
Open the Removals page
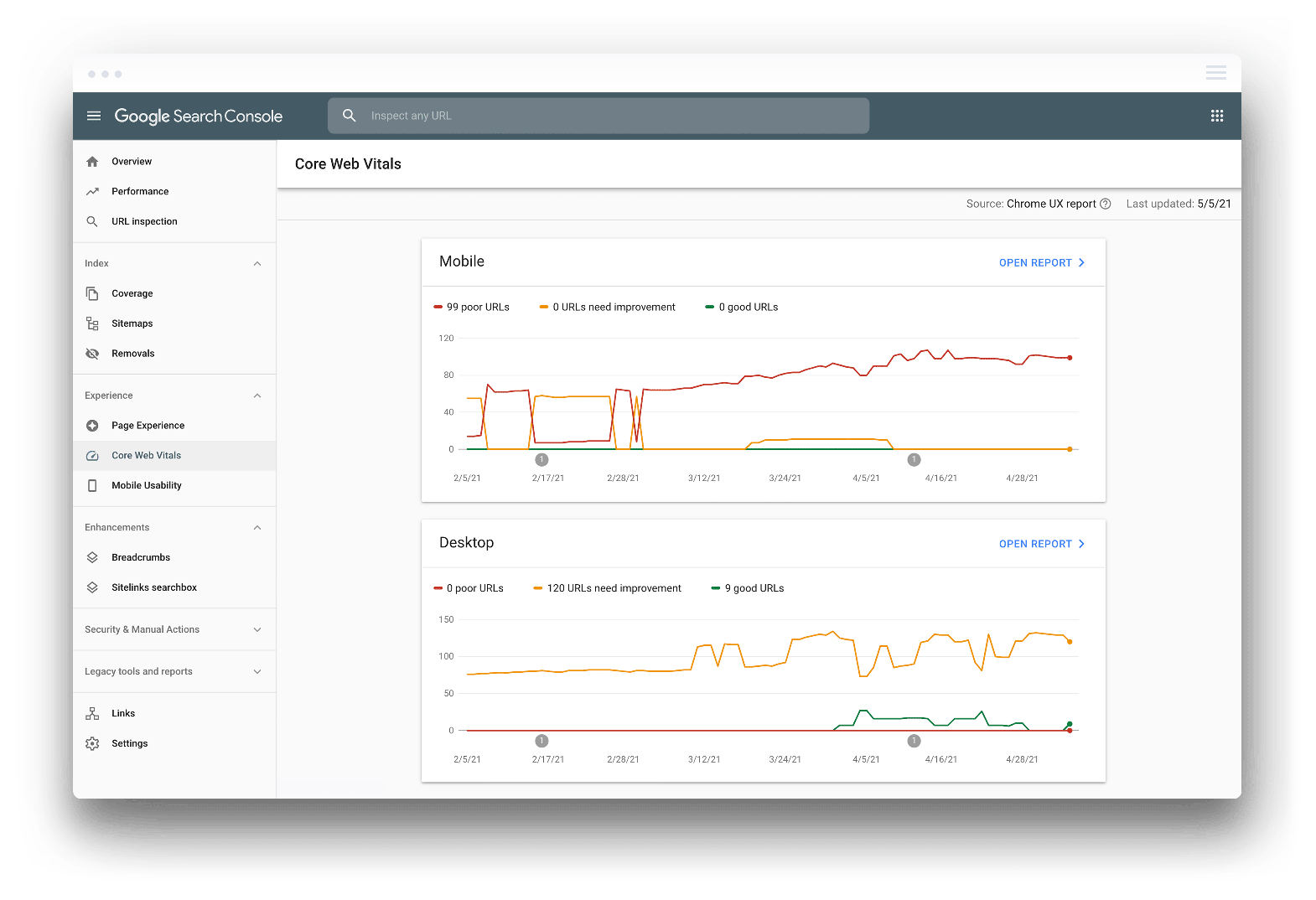174,354
